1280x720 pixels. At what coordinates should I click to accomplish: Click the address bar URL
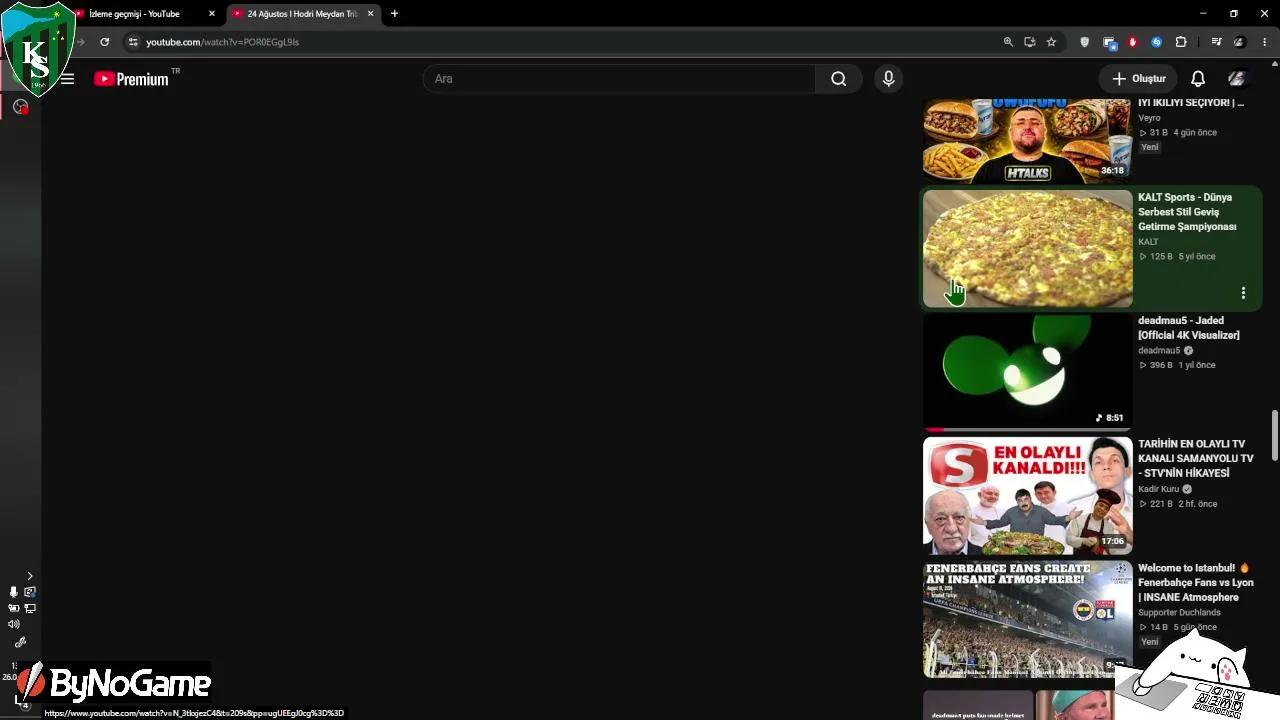[x=223, y=42]
